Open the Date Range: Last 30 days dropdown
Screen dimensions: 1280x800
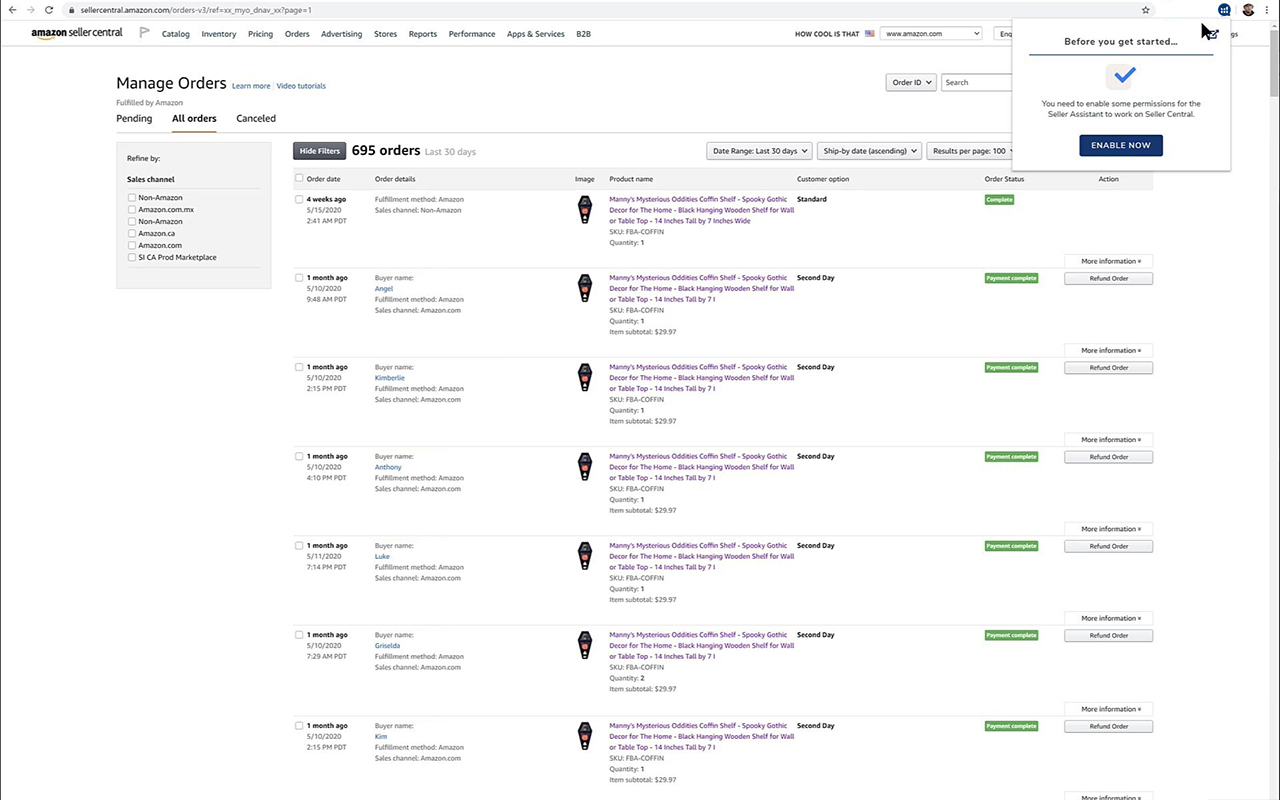point(758,150)
